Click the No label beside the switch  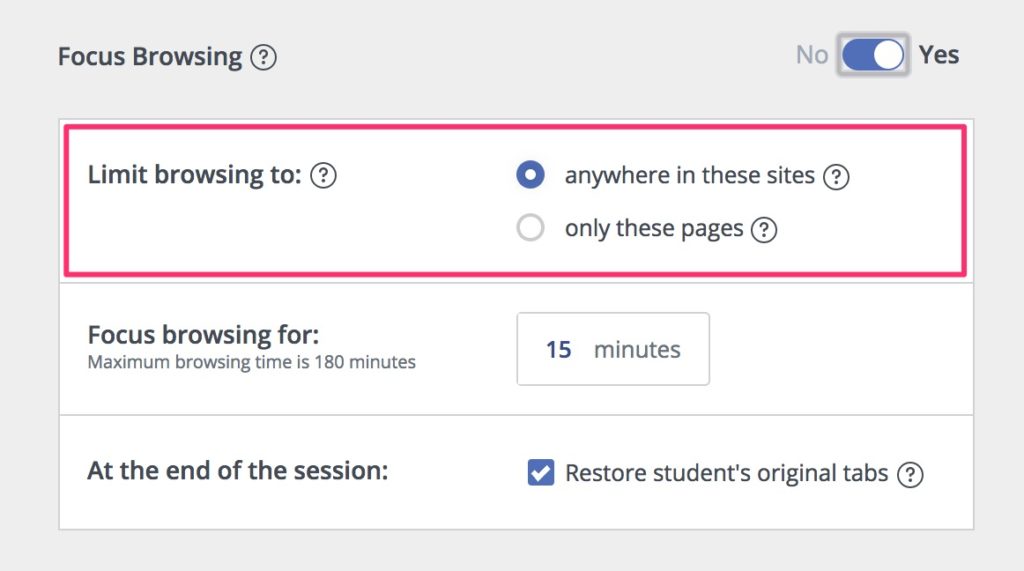point(812,55)
